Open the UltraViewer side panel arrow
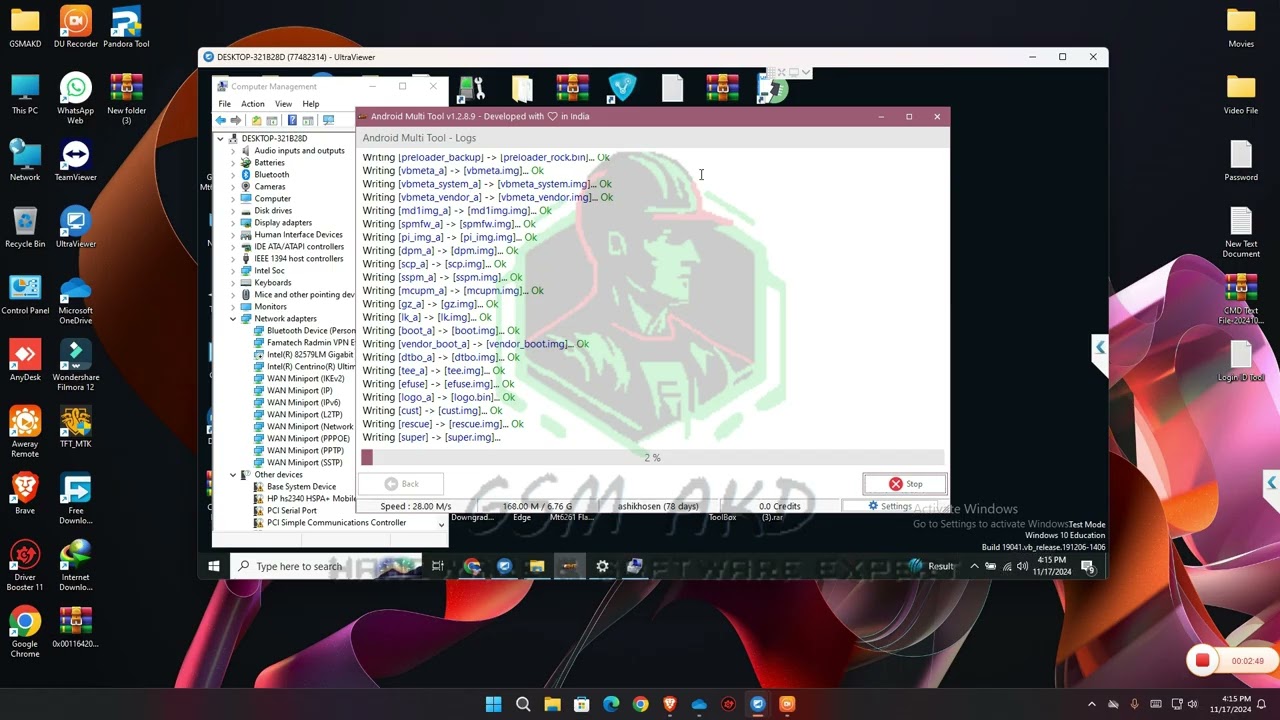This screenshot has height=720, width=1280. point(1100,347)
